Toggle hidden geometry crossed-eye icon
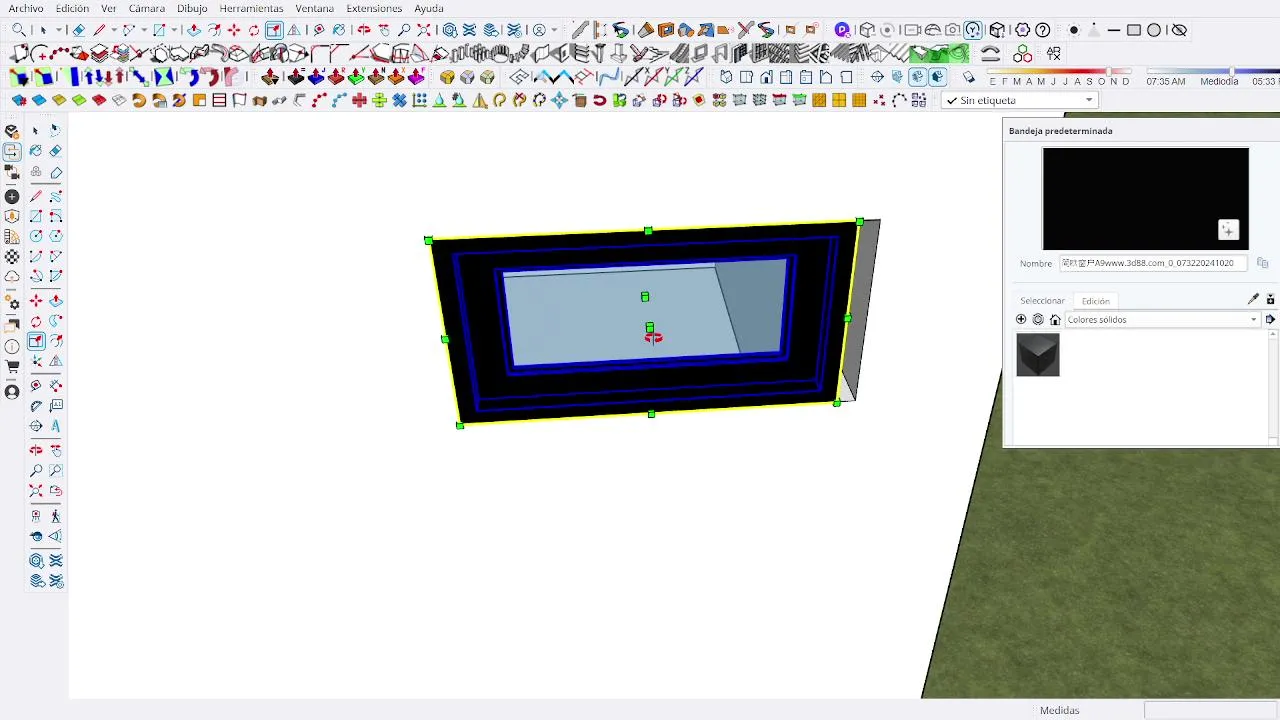Viewport: 1280px width, 720px height. (1179, 30)
